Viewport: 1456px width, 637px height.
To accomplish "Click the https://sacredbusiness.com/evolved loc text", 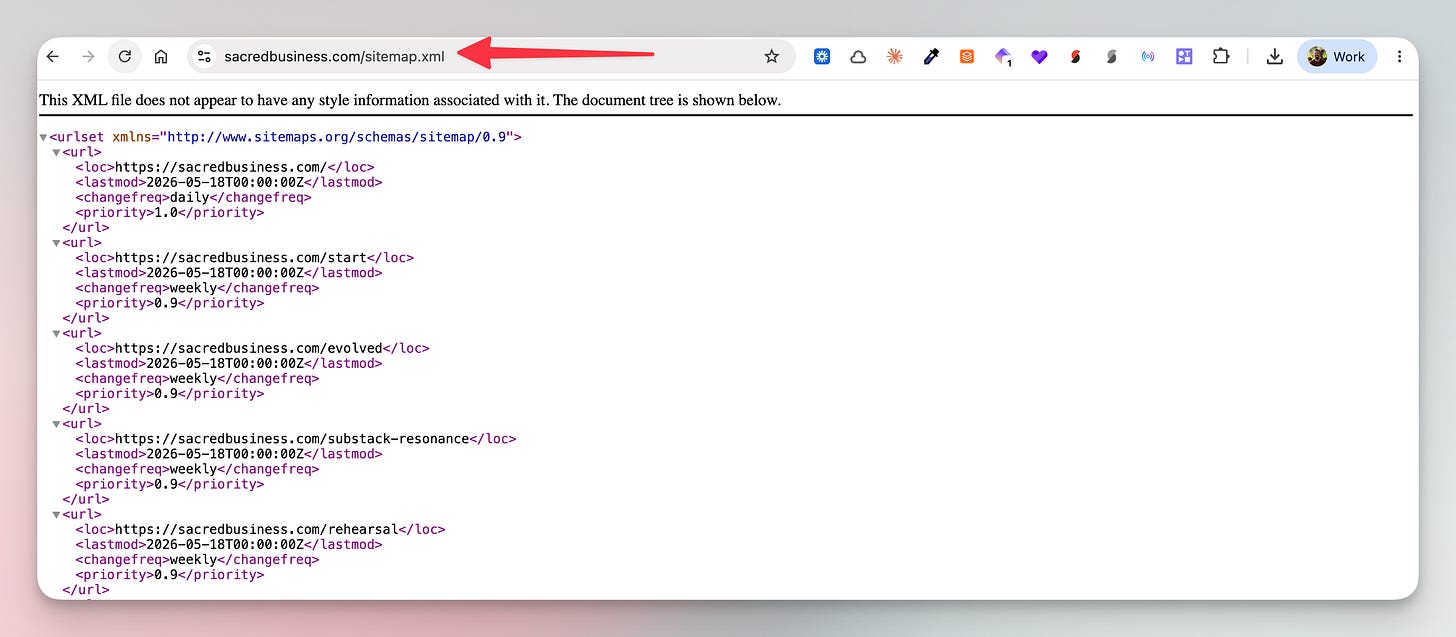I will tap(251, 348).
